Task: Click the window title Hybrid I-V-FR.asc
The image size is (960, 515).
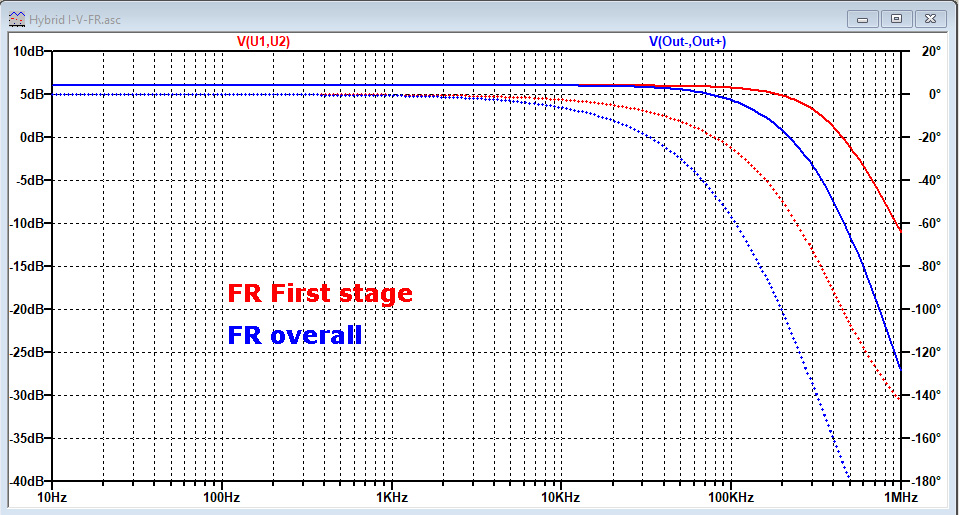Action: coord(75,20)
